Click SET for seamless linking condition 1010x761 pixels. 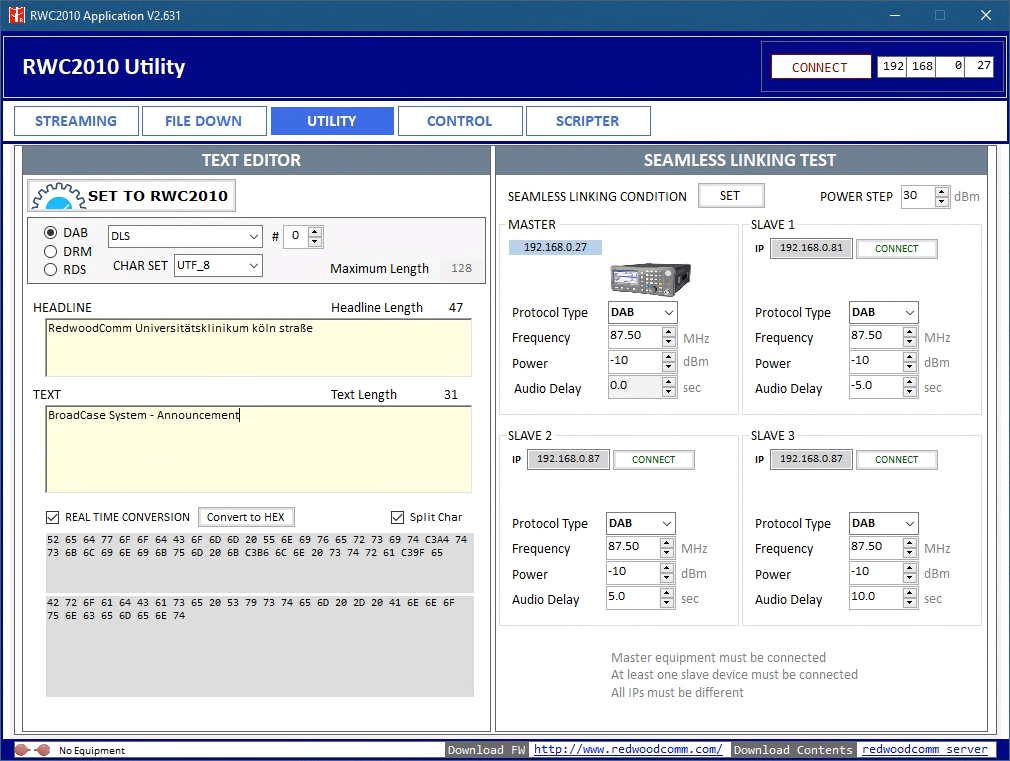[730, 196]
